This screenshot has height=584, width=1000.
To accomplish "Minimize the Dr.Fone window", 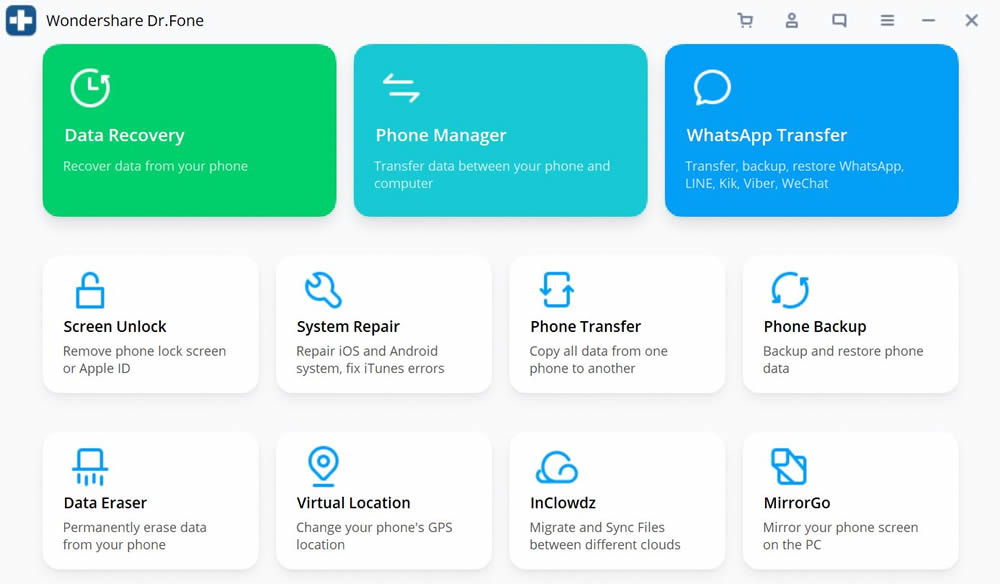I will 929,20.
